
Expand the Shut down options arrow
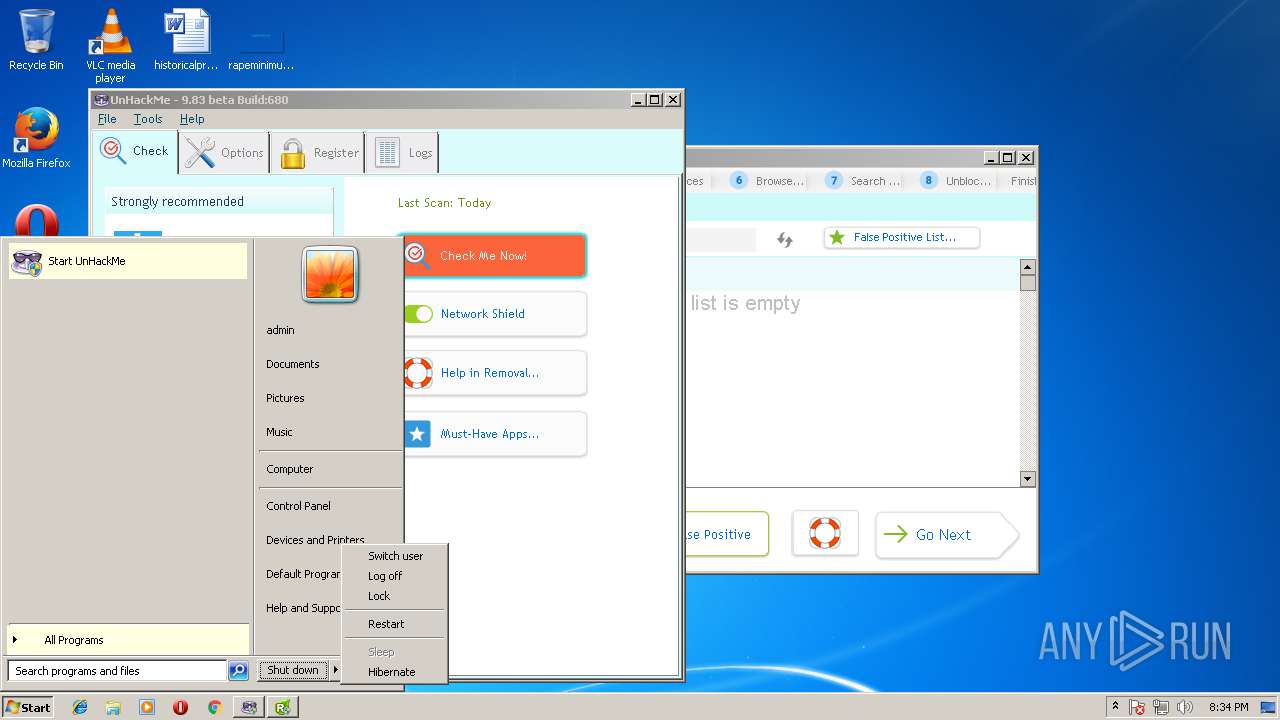336,670
